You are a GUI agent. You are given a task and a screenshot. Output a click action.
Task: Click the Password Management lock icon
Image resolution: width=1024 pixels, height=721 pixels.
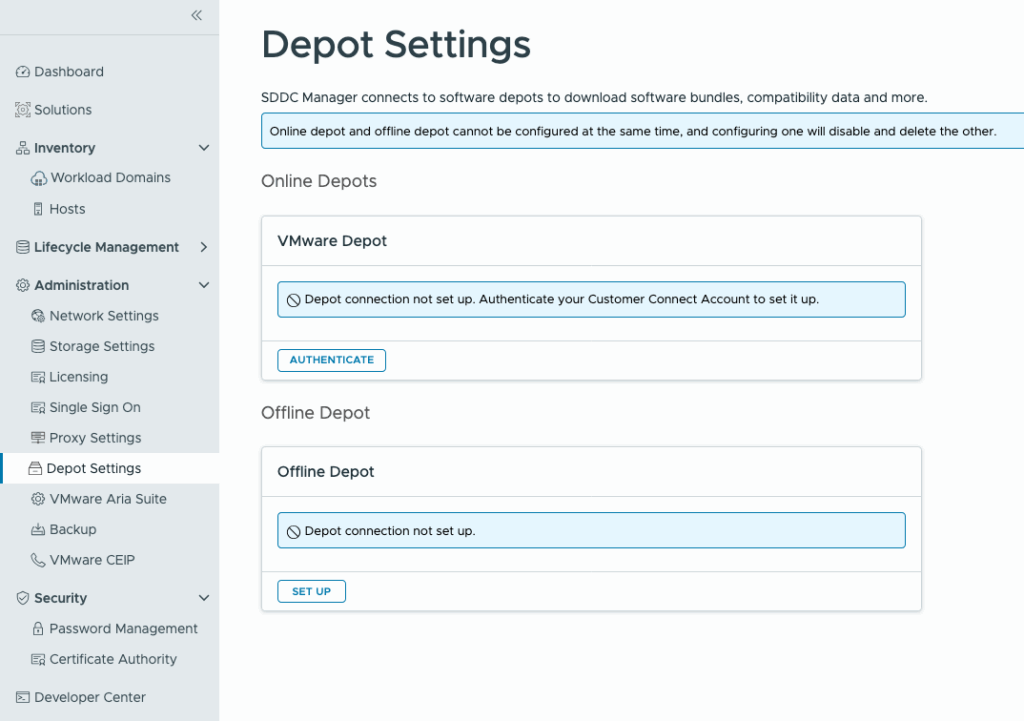[x=39, y=629]
